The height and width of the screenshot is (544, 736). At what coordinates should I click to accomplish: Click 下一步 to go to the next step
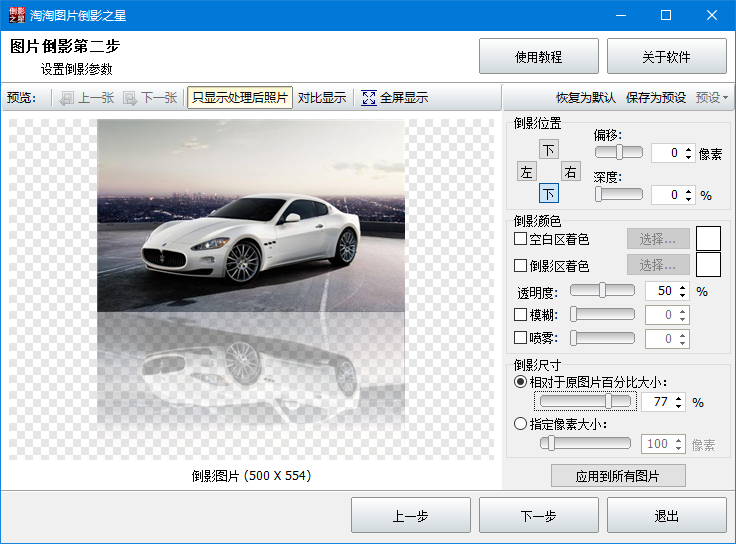pyautogui.click(x=538, y=516)
